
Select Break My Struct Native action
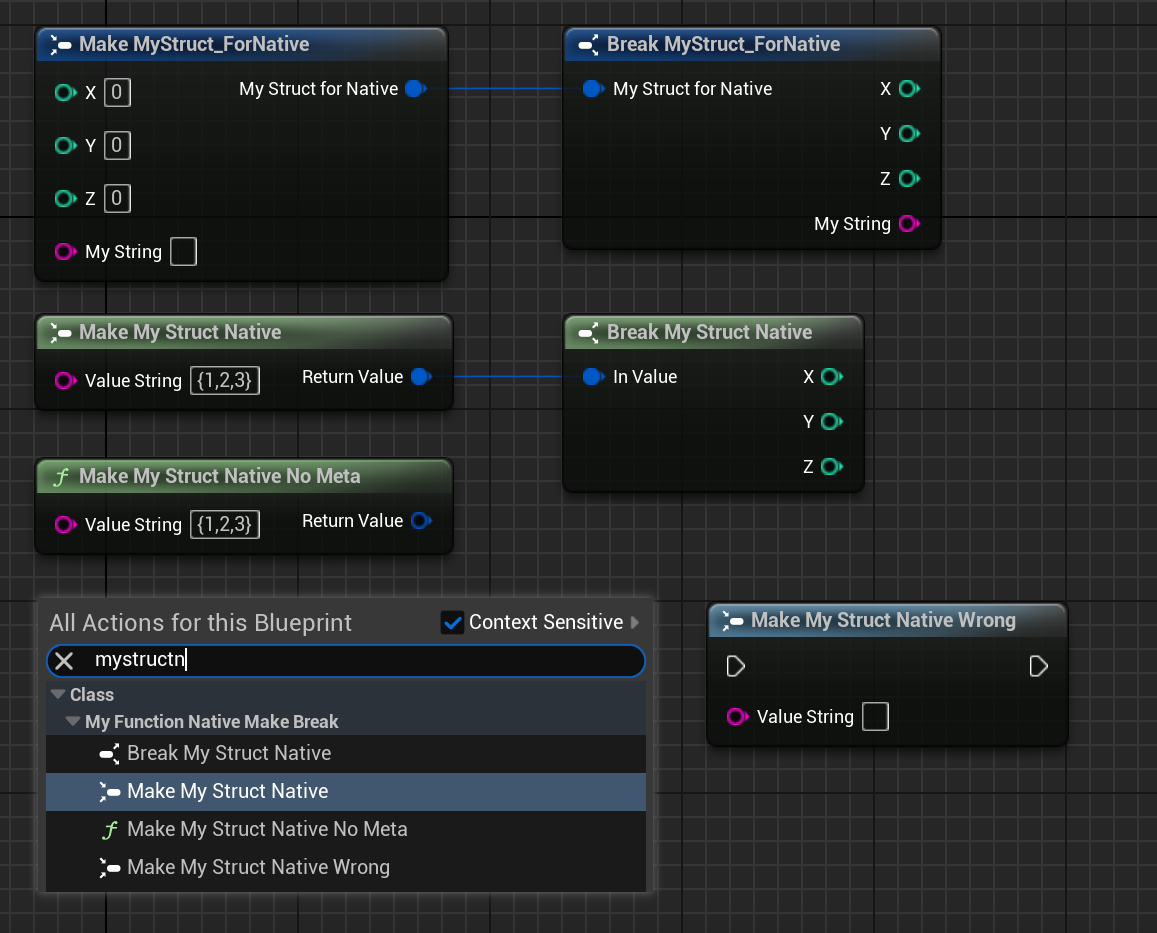pos(229,753)
